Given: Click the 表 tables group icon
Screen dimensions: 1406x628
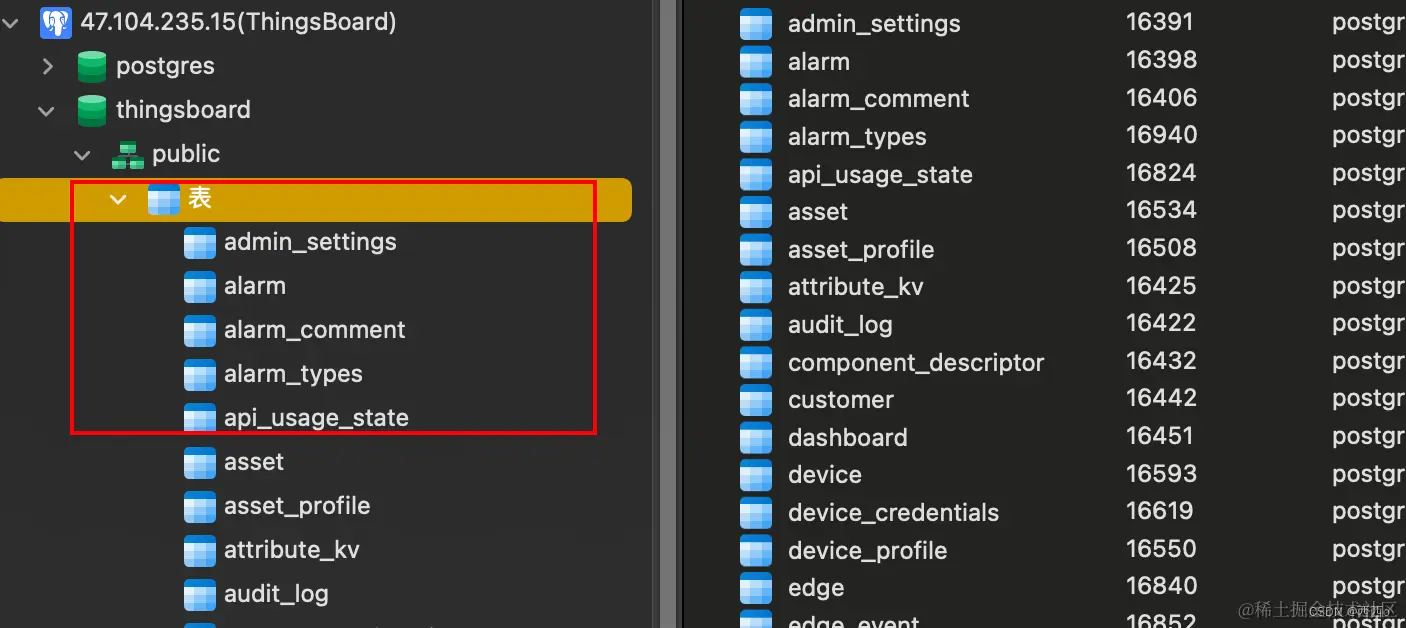Looking at the screenshot, I should (x=164, y=199).
